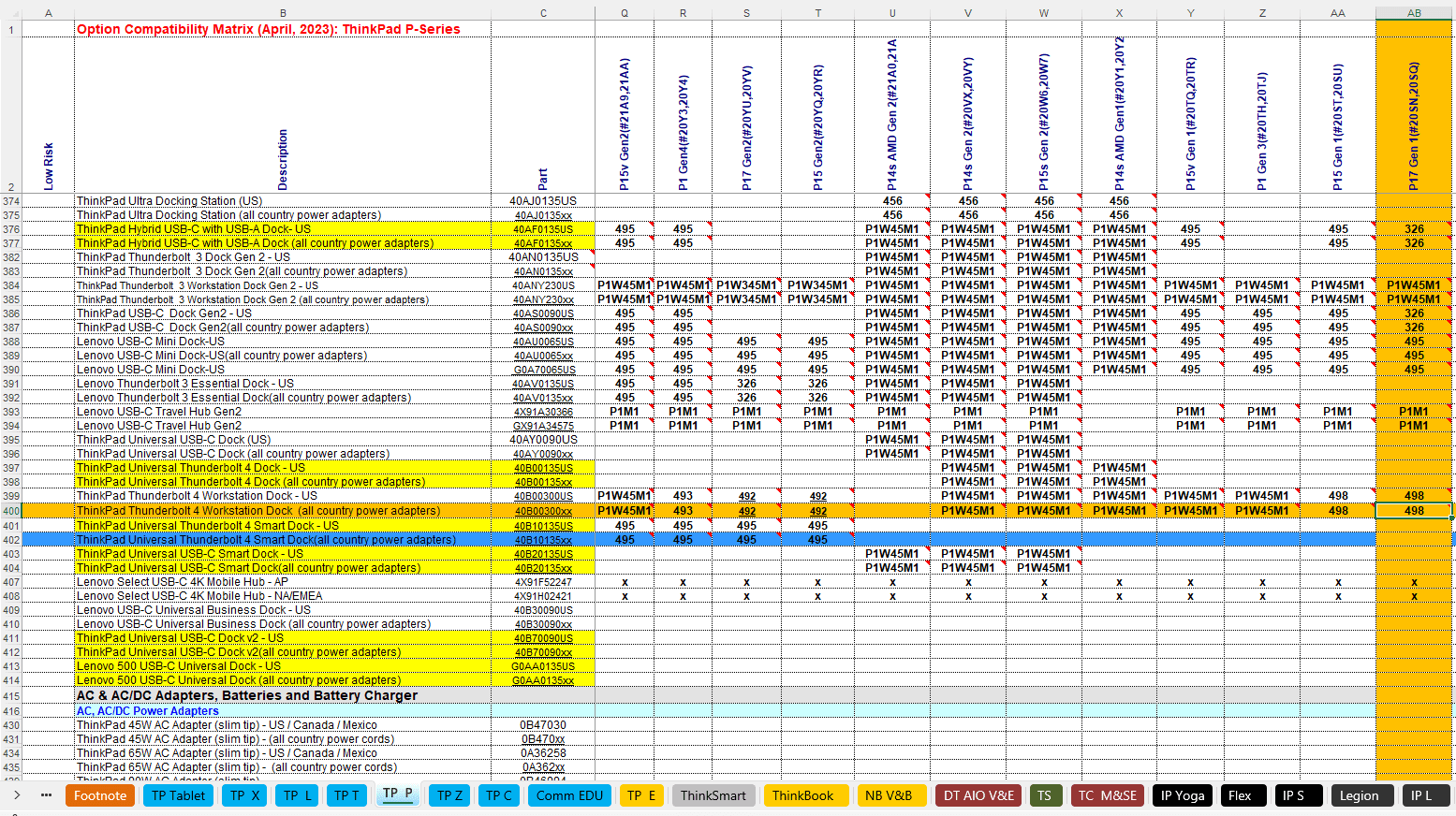
Task: Switch to the TP Z sheet tab
Action: (x=449, y=795)
